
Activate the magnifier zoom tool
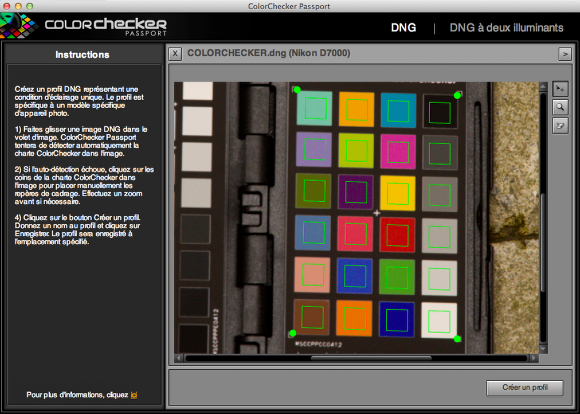pos(560,108)
